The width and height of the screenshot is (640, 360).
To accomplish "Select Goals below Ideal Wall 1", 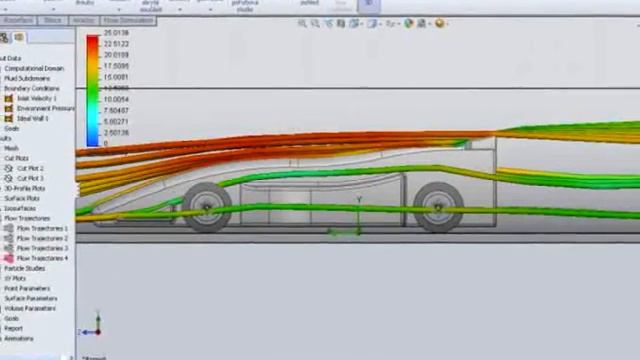I will (11, 129).
